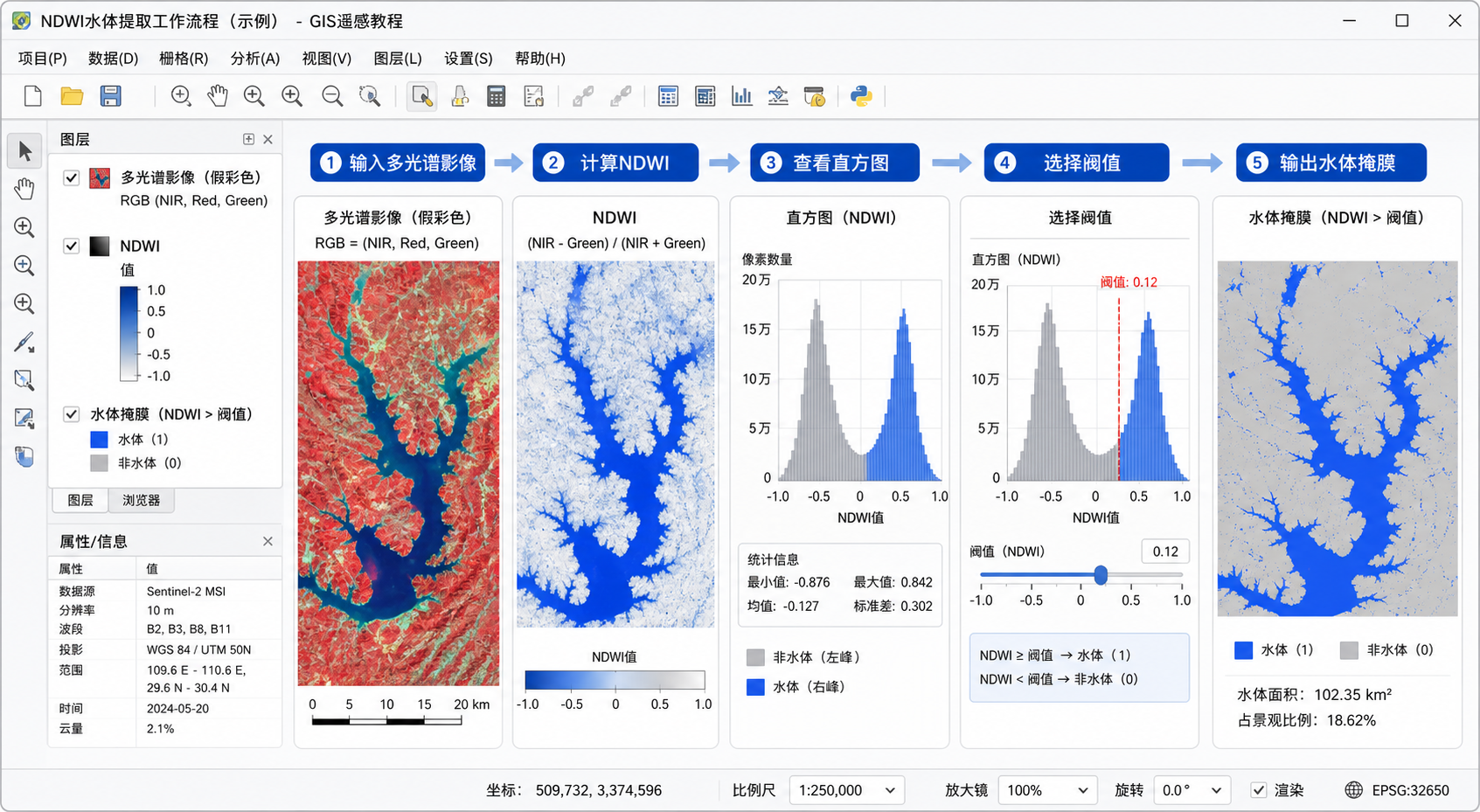Activate the highlighted identify features tool
1480x812 pixels.
pyautogui.click(x=422, y=96)
